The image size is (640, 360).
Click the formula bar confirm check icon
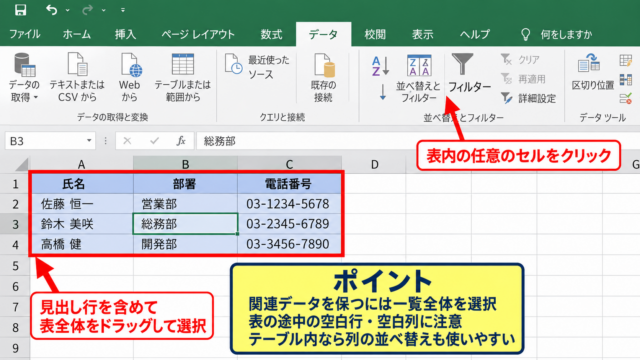[x=154, y=141]
